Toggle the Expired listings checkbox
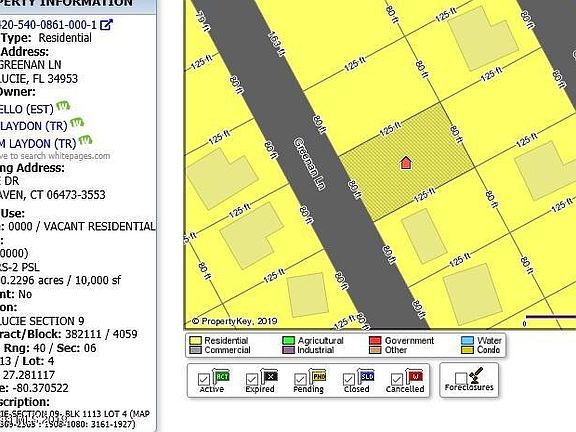 click(x=252, y=379)
